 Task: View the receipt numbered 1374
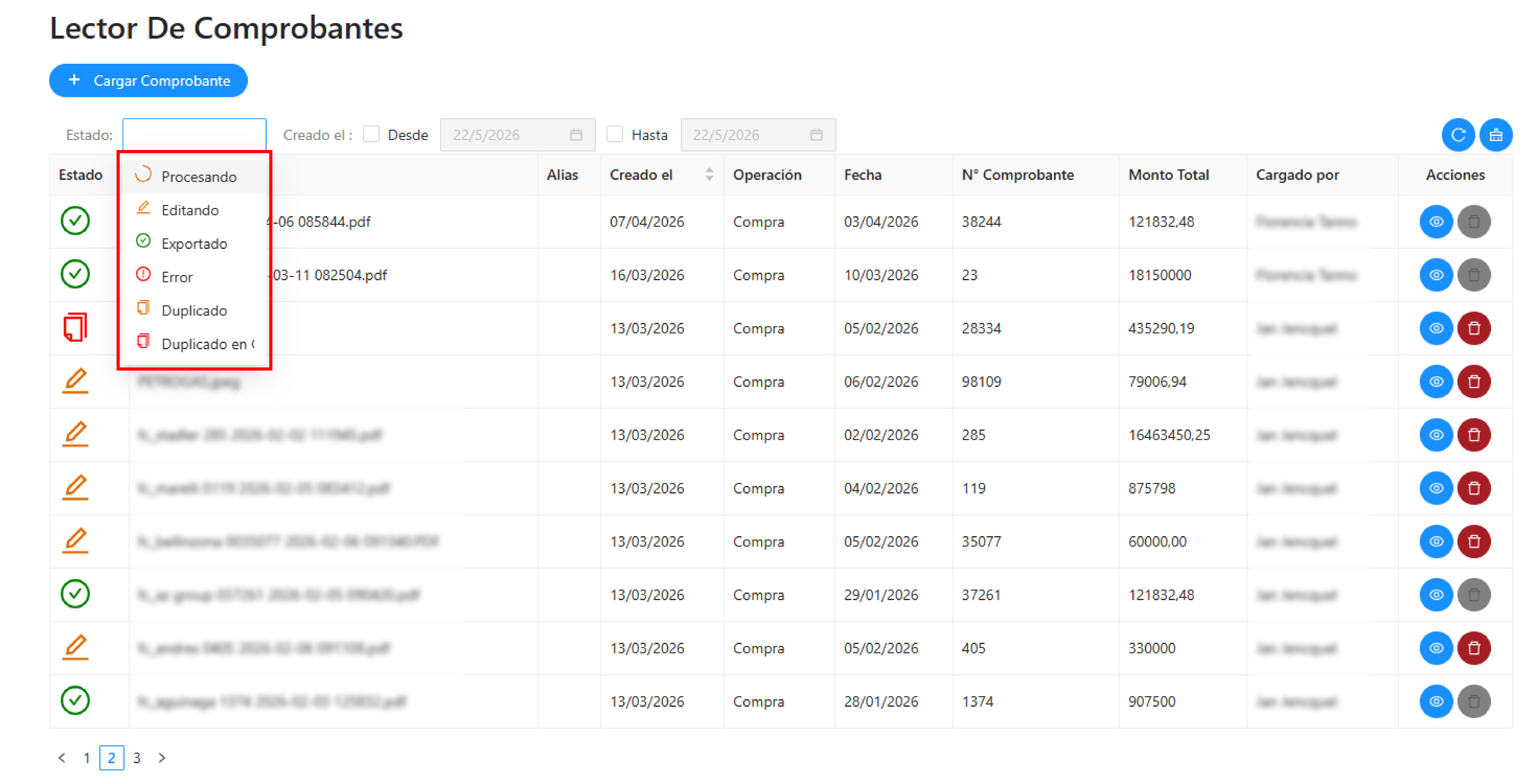click(1436, 701)
